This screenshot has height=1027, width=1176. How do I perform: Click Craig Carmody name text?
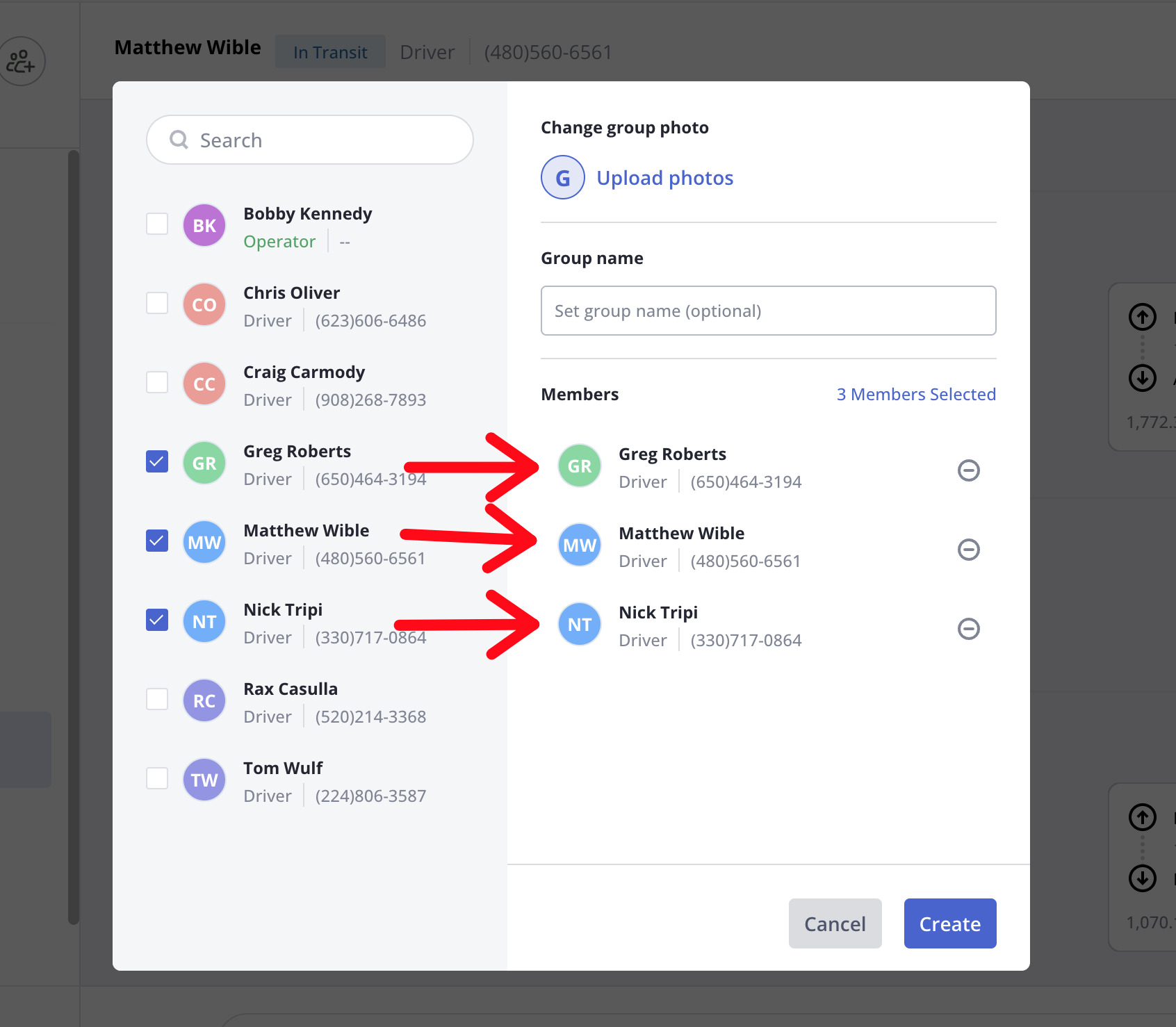point(304,372)
